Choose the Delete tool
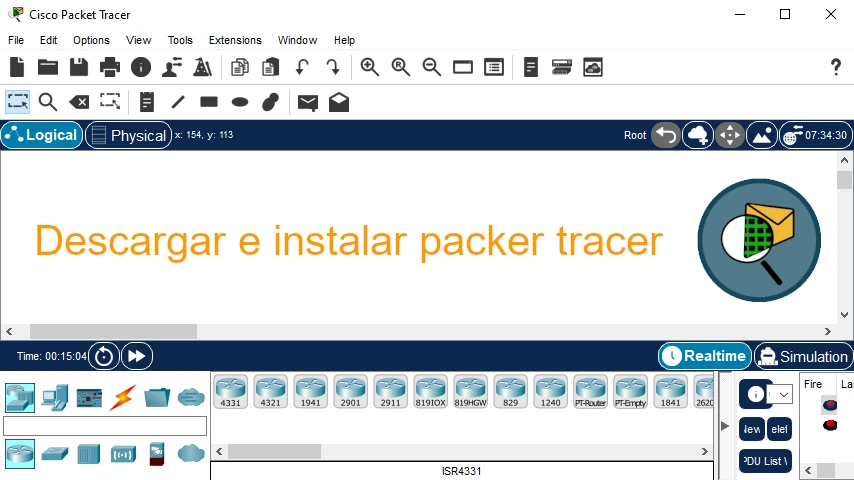The width and height of the screenshot is (854, 480). 79,102
